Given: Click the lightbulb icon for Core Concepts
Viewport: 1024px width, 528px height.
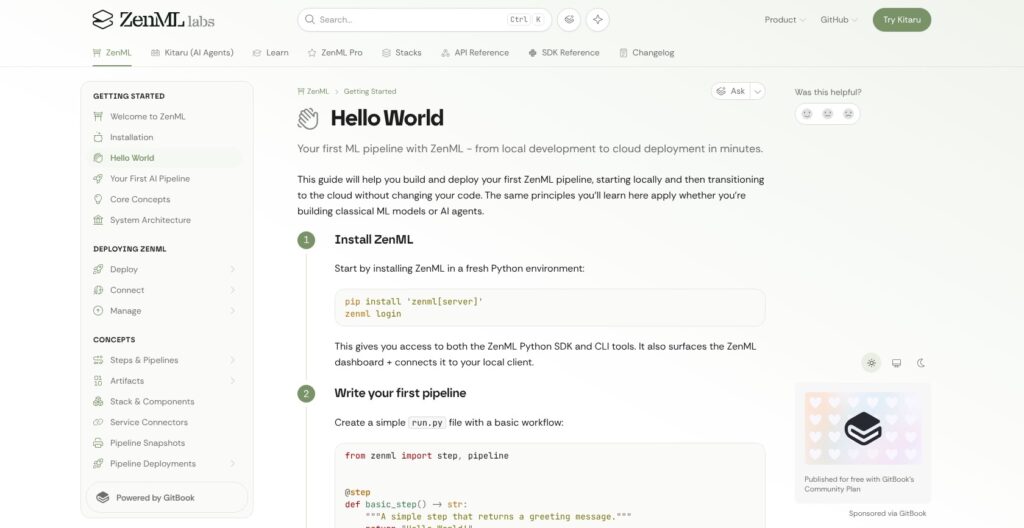Looking at the screenshot, I should 98,199.
